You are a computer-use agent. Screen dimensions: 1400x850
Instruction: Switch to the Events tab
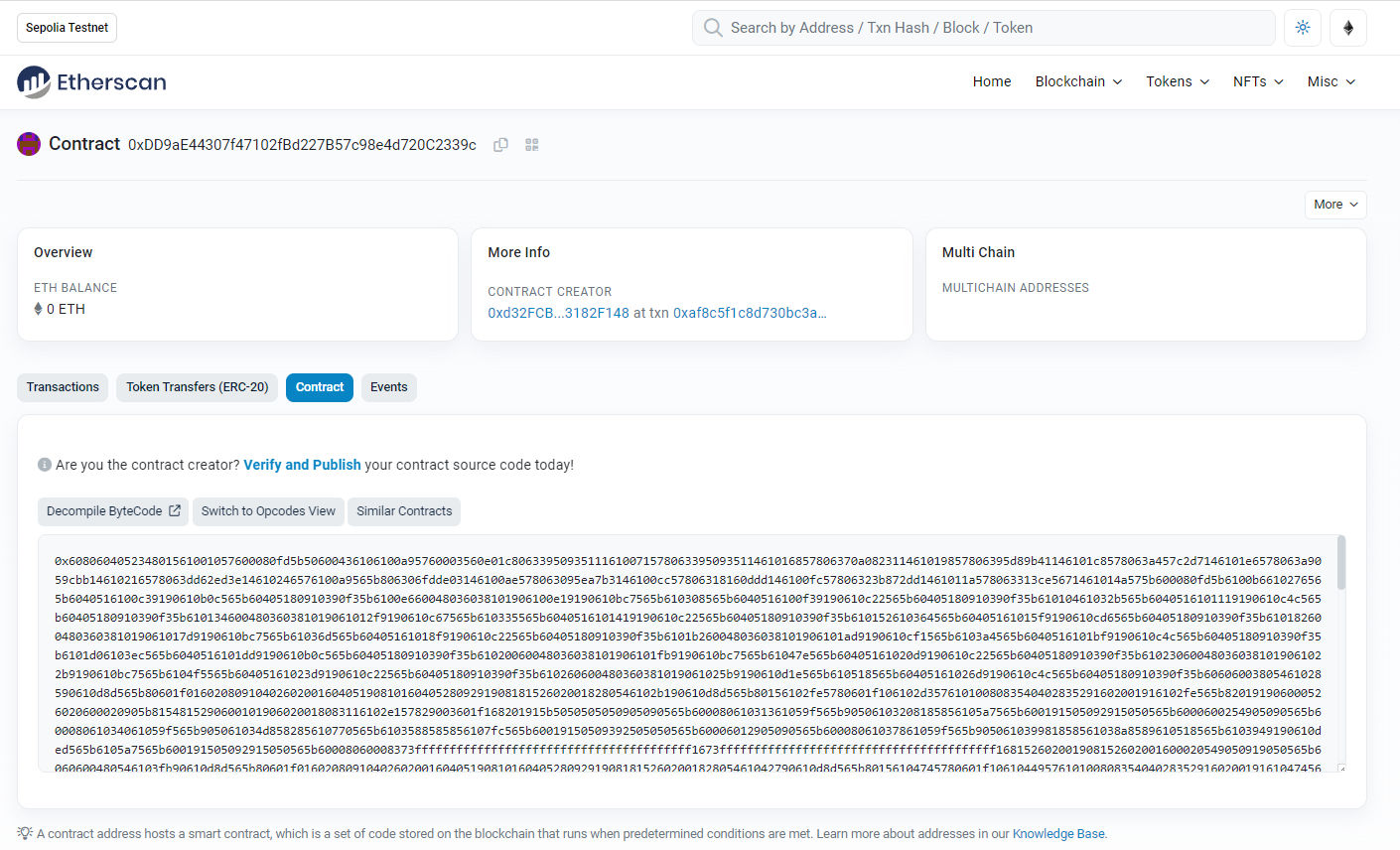click(x=389, y=387)
